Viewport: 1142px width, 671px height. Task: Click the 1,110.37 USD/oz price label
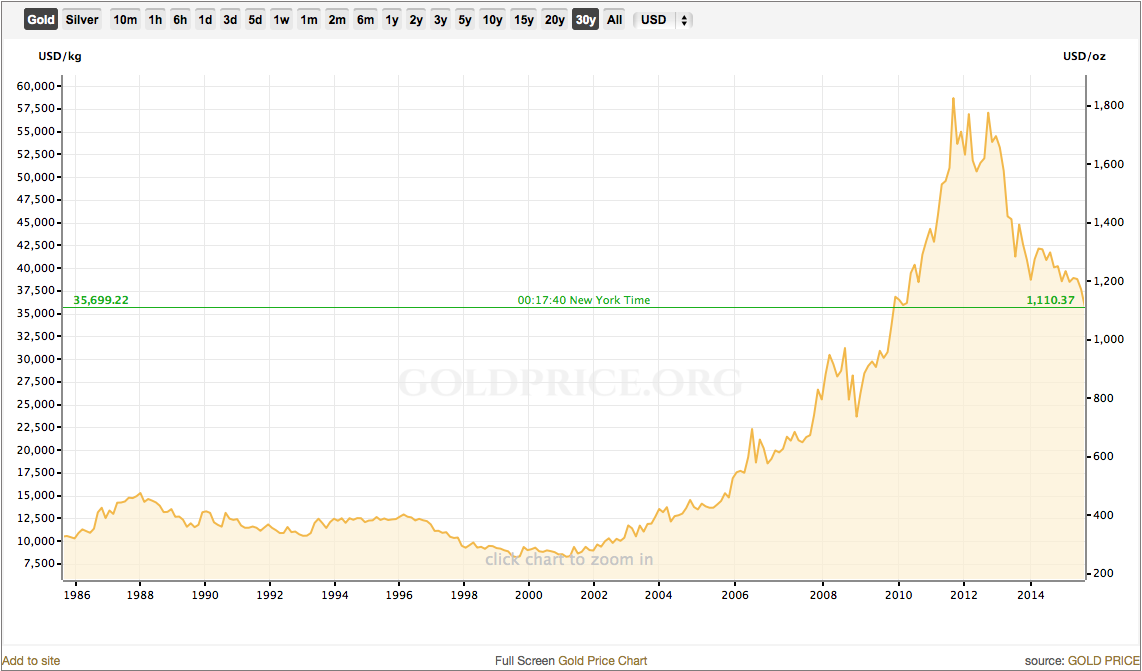point(1050,299)
